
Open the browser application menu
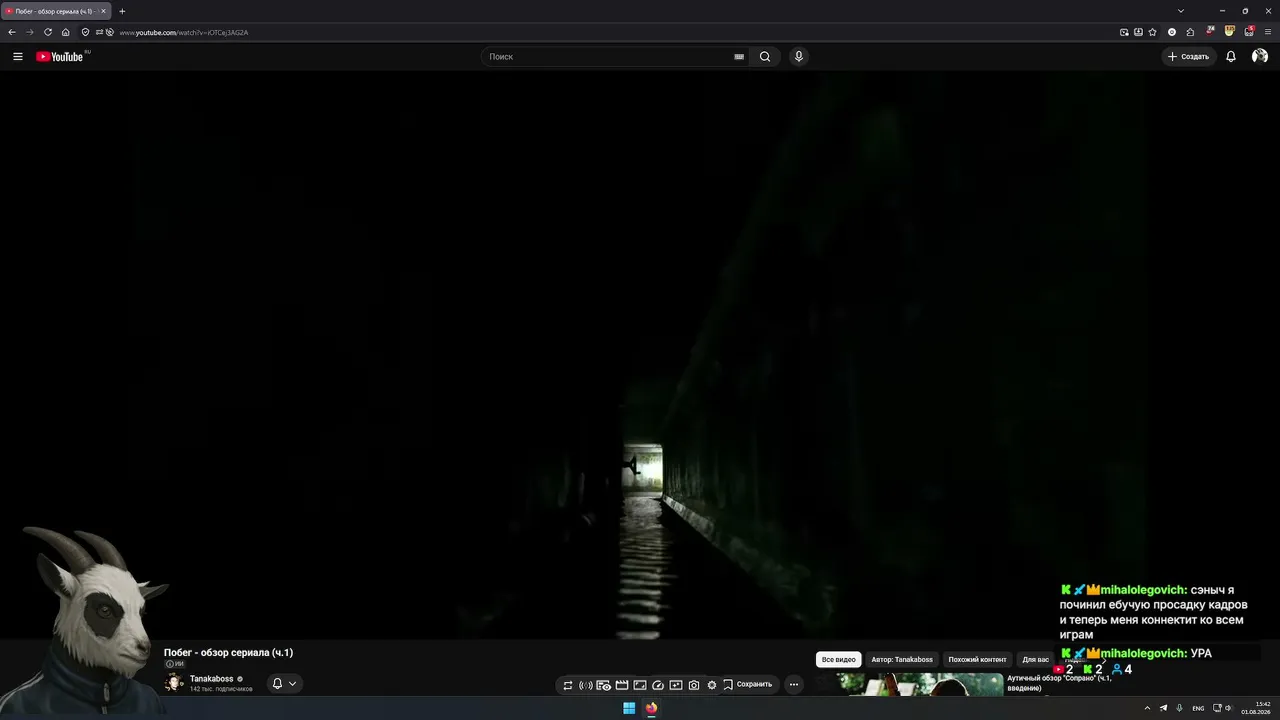1268,32
